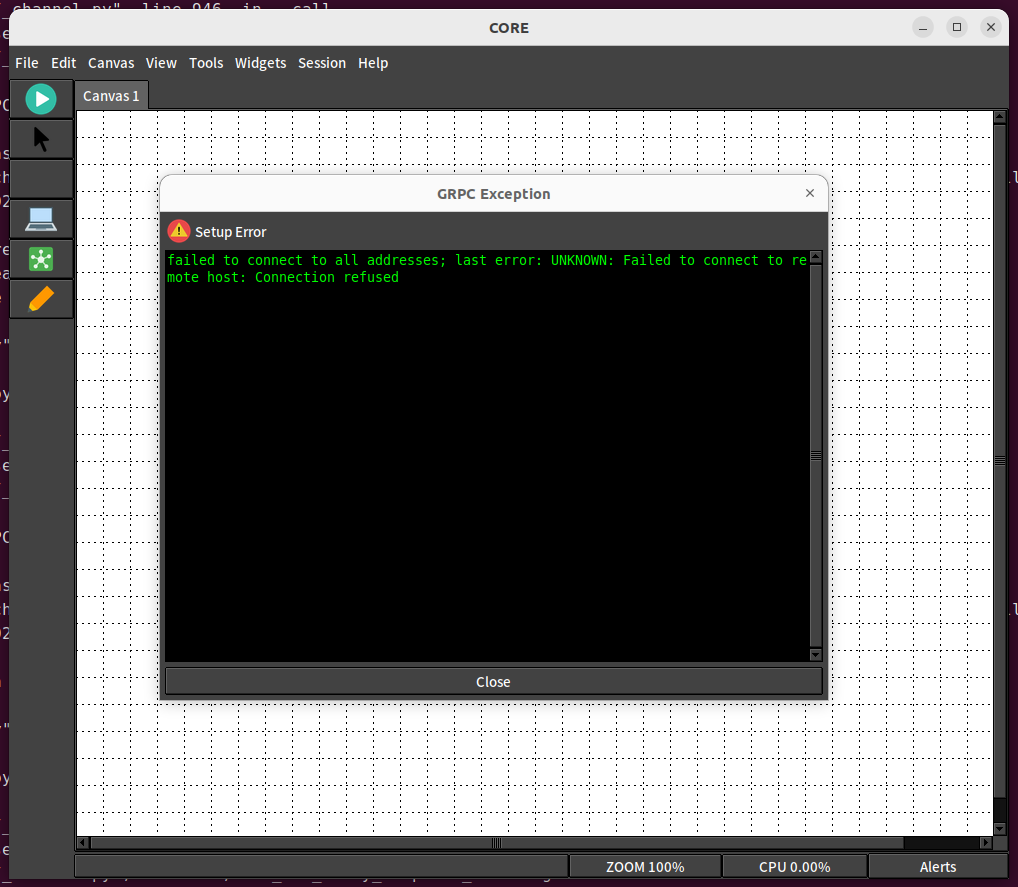Close the GRPC Exception dialog
The image size is (1018, 887).
(x=493, y=682)
